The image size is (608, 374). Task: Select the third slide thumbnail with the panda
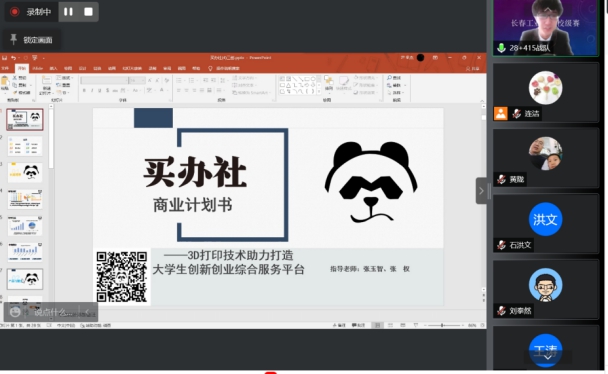25,172
